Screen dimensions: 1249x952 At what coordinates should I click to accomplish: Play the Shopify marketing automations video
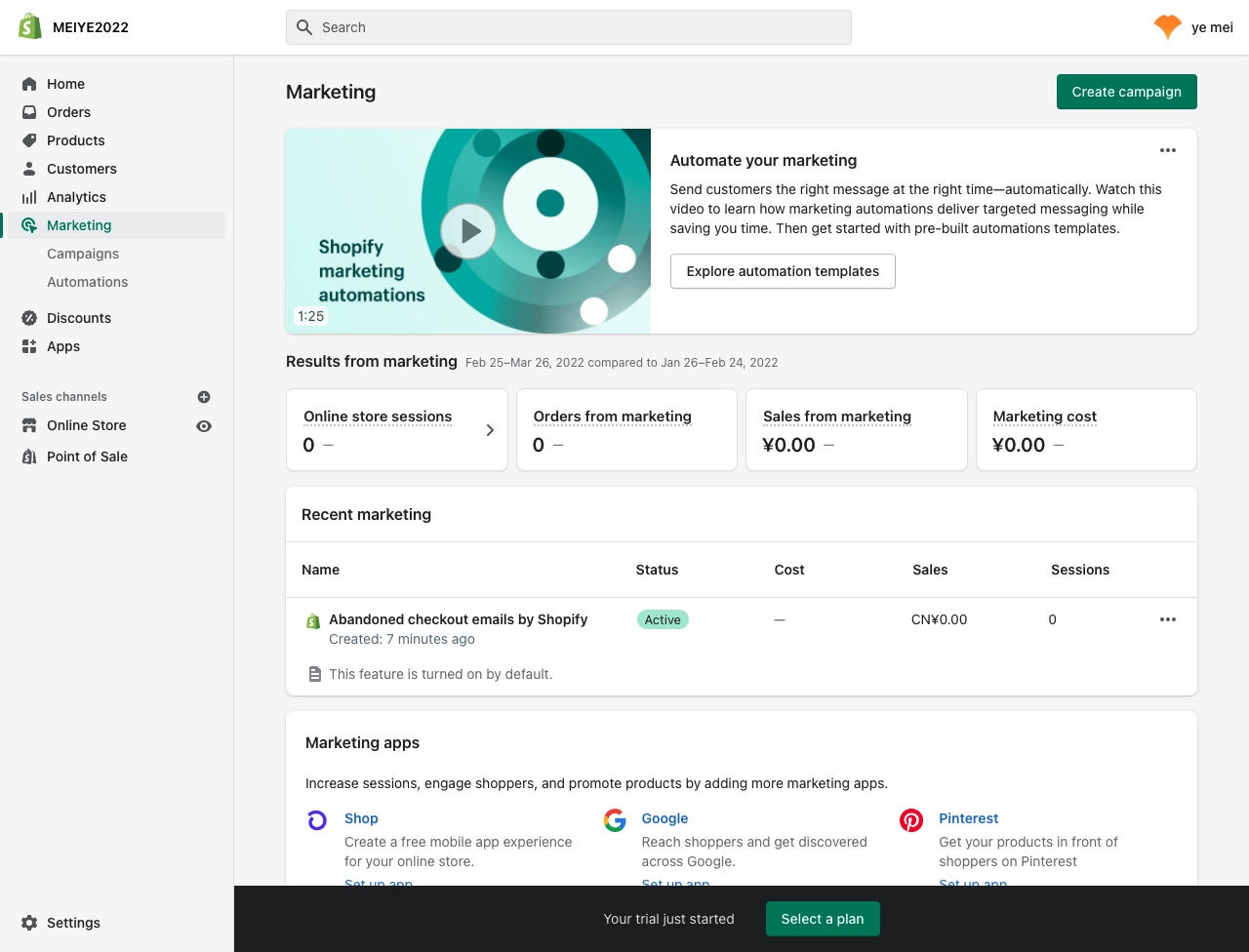tap(468, 231)
